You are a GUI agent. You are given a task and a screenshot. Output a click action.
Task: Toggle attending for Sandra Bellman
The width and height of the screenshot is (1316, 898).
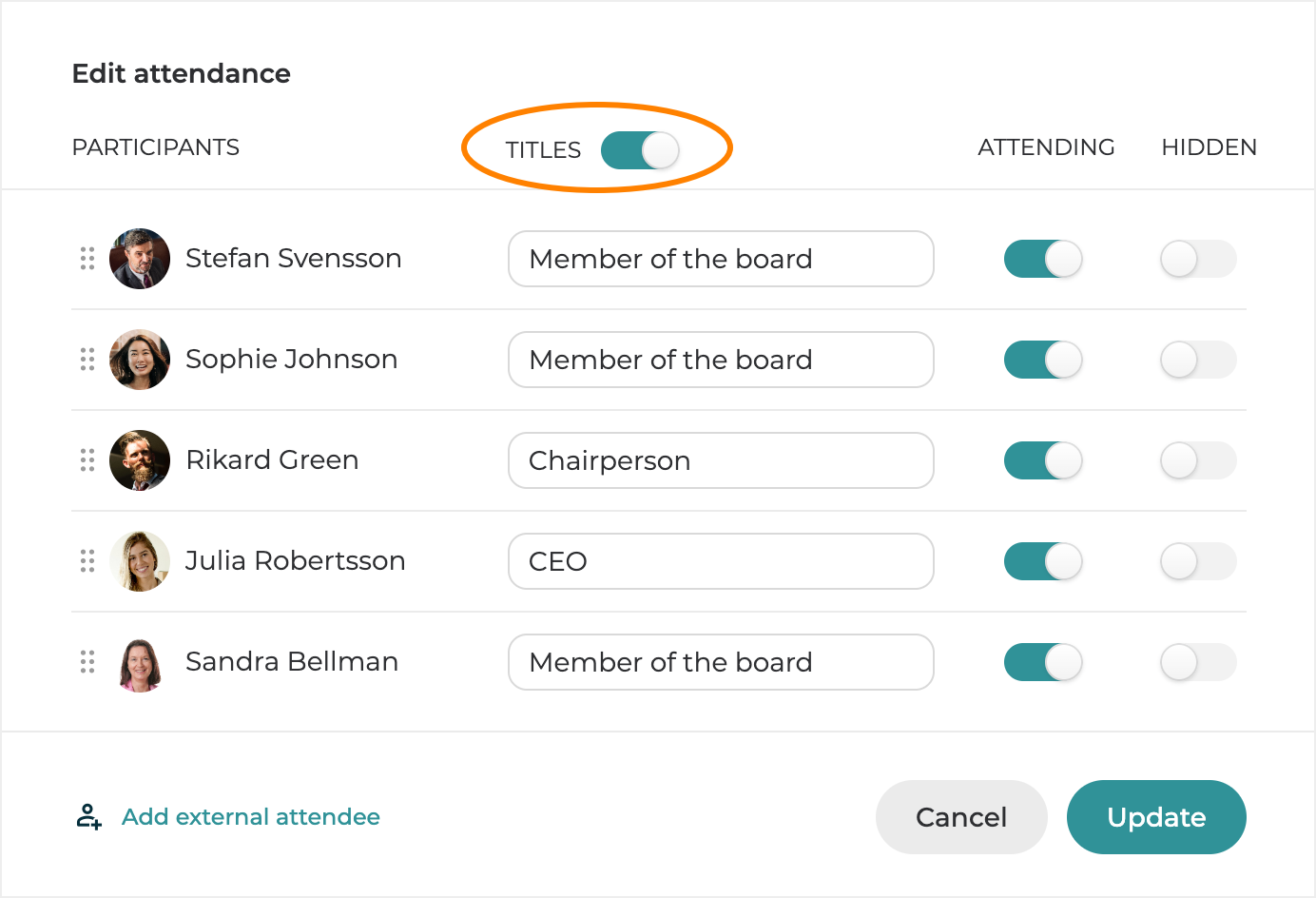point(1043,662)
